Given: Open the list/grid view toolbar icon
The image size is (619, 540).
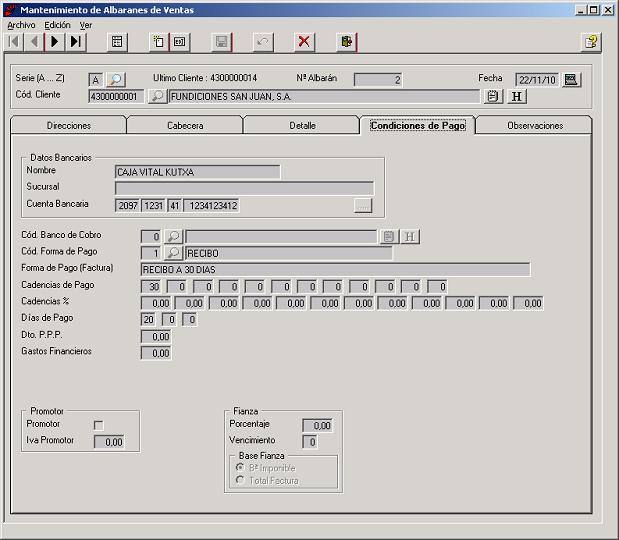Looking at the screenshot, I should click(x=117, y=42).
